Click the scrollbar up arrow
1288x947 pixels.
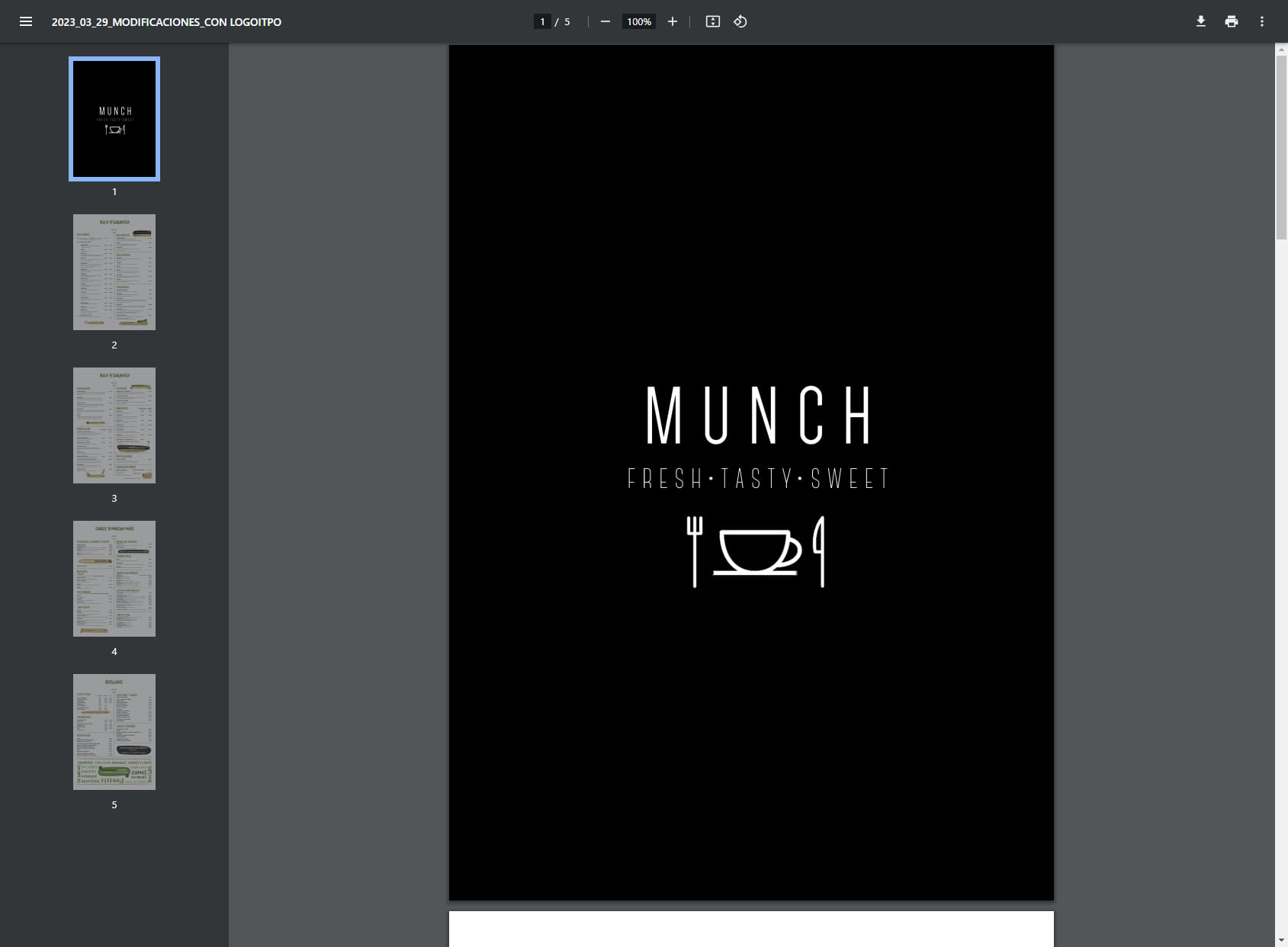pyautogui.click(x=1281, y=49)
